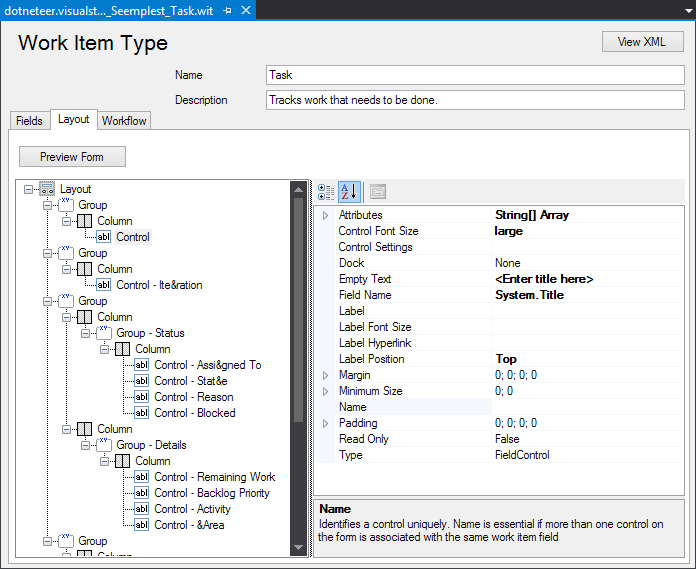Select the Control Font Size property row
696x569 pixels.
499,231
